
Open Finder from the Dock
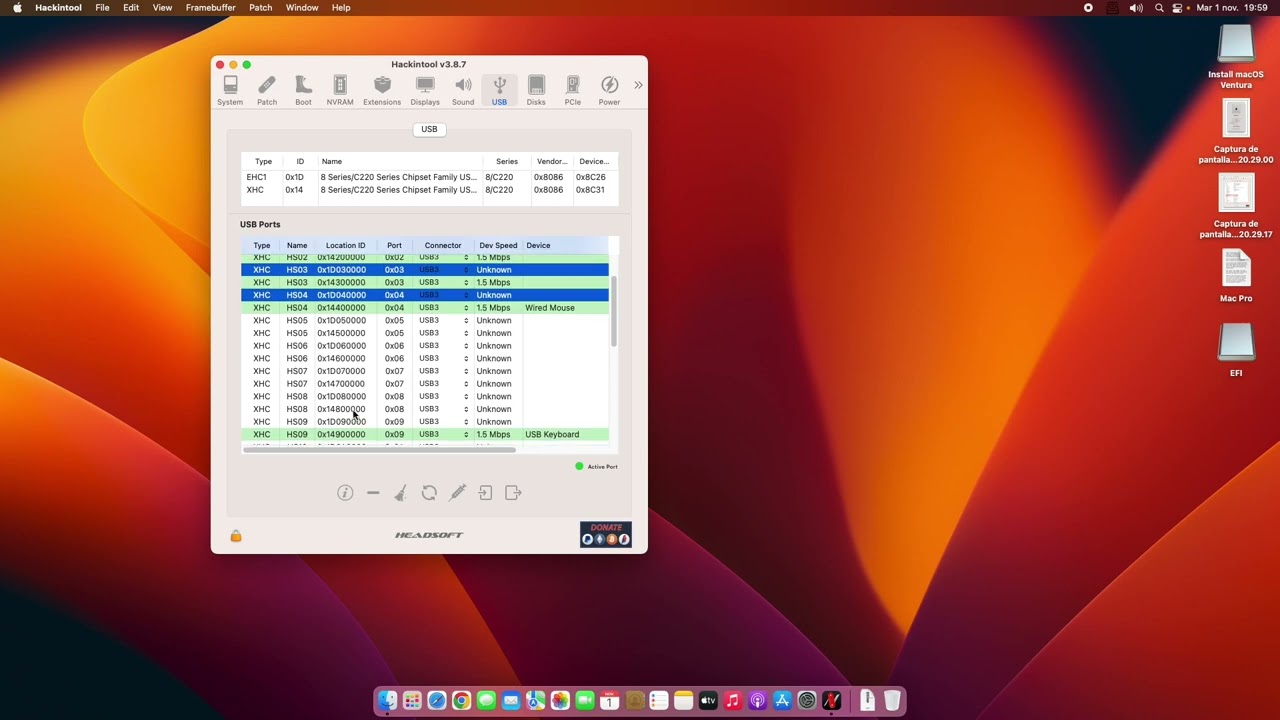tap(388, 701)
